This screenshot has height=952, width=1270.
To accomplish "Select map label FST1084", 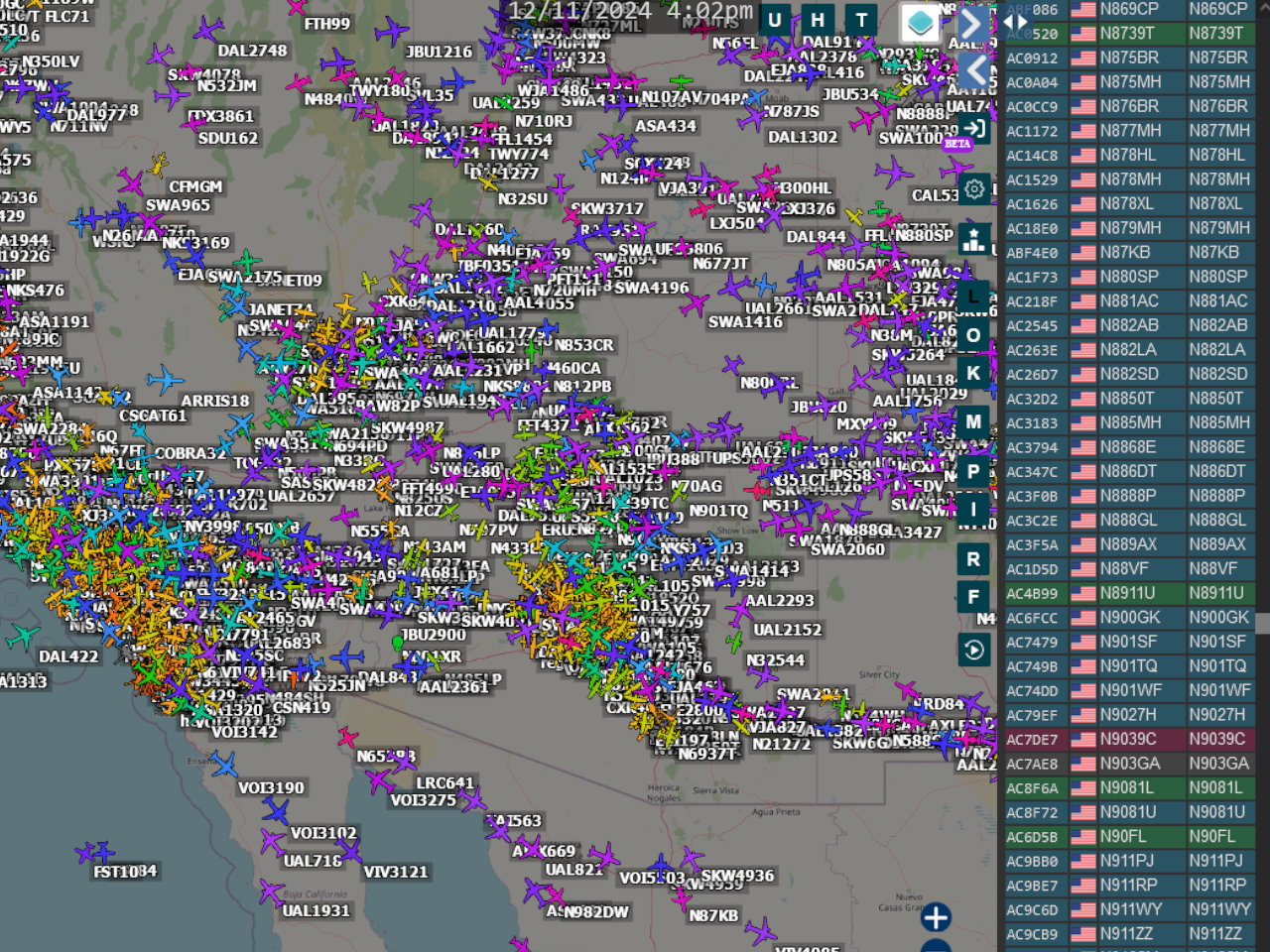I will tap(125, 872).
